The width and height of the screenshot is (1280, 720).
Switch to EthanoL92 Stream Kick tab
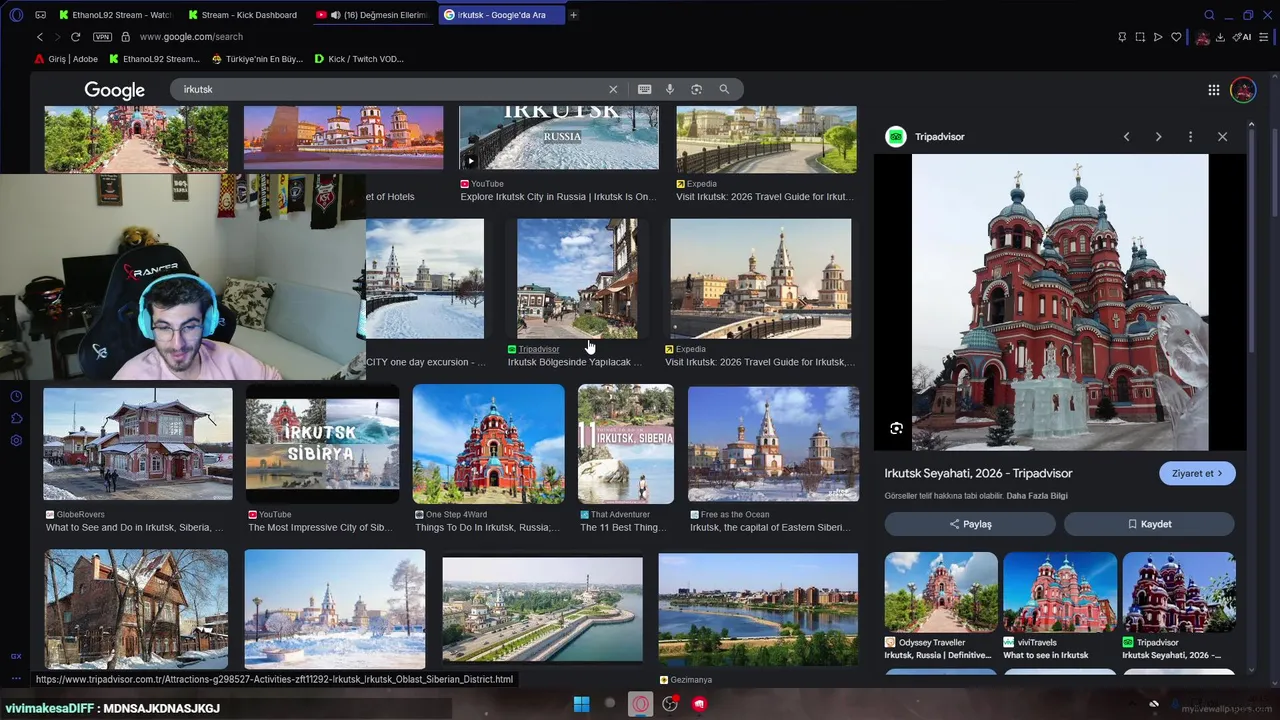coord(116,15)
